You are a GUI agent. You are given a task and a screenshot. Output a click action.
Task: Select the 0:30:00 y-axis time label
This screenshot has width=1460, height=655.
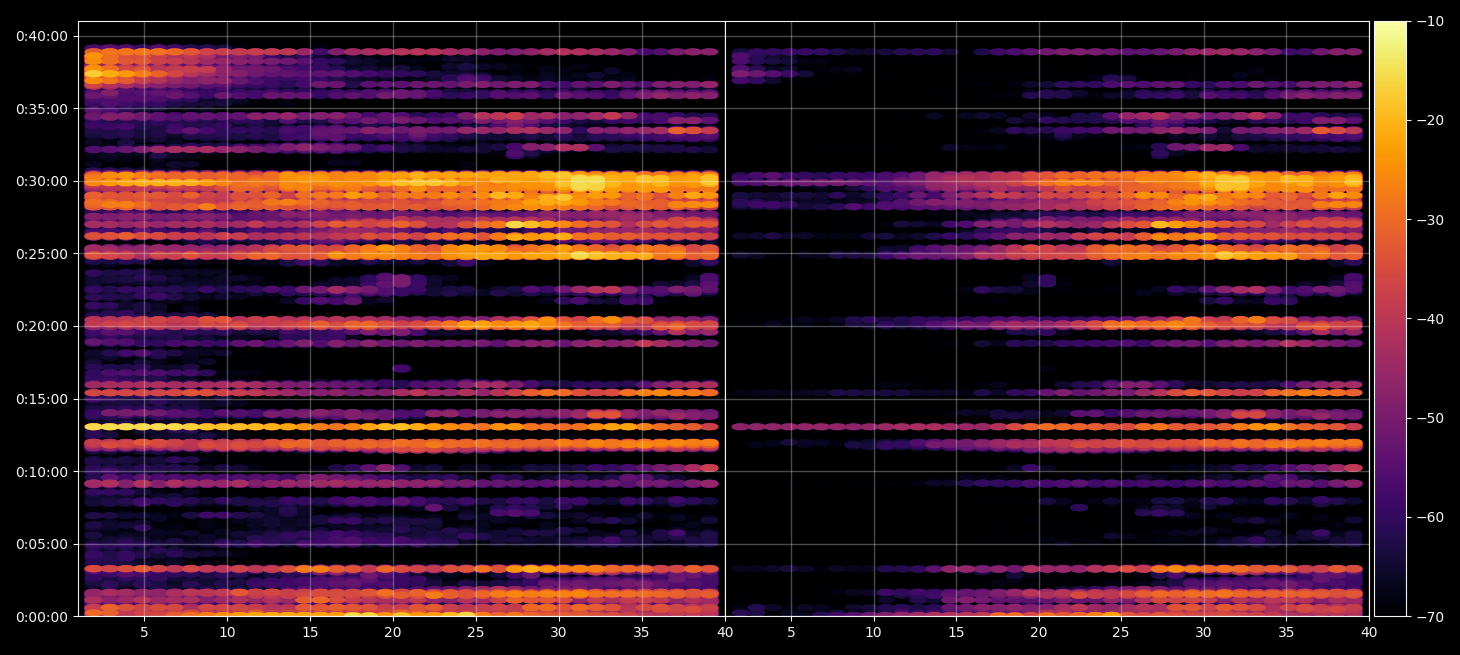click(x=42, y=181)
